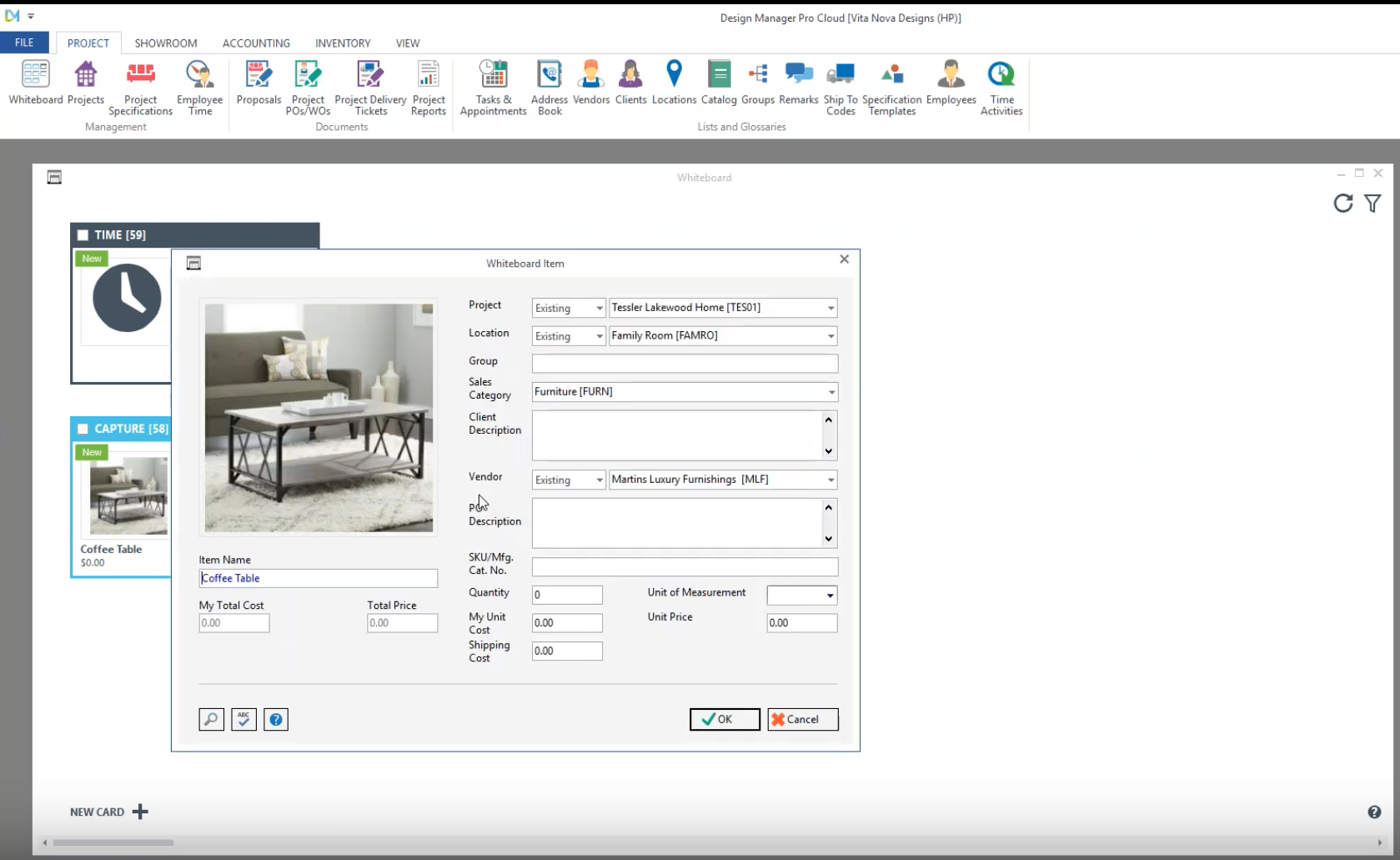The width and height of the screenshot is (1400, 860).
Task: Open the Unit of Measurement dropdown
Action: 830,596
